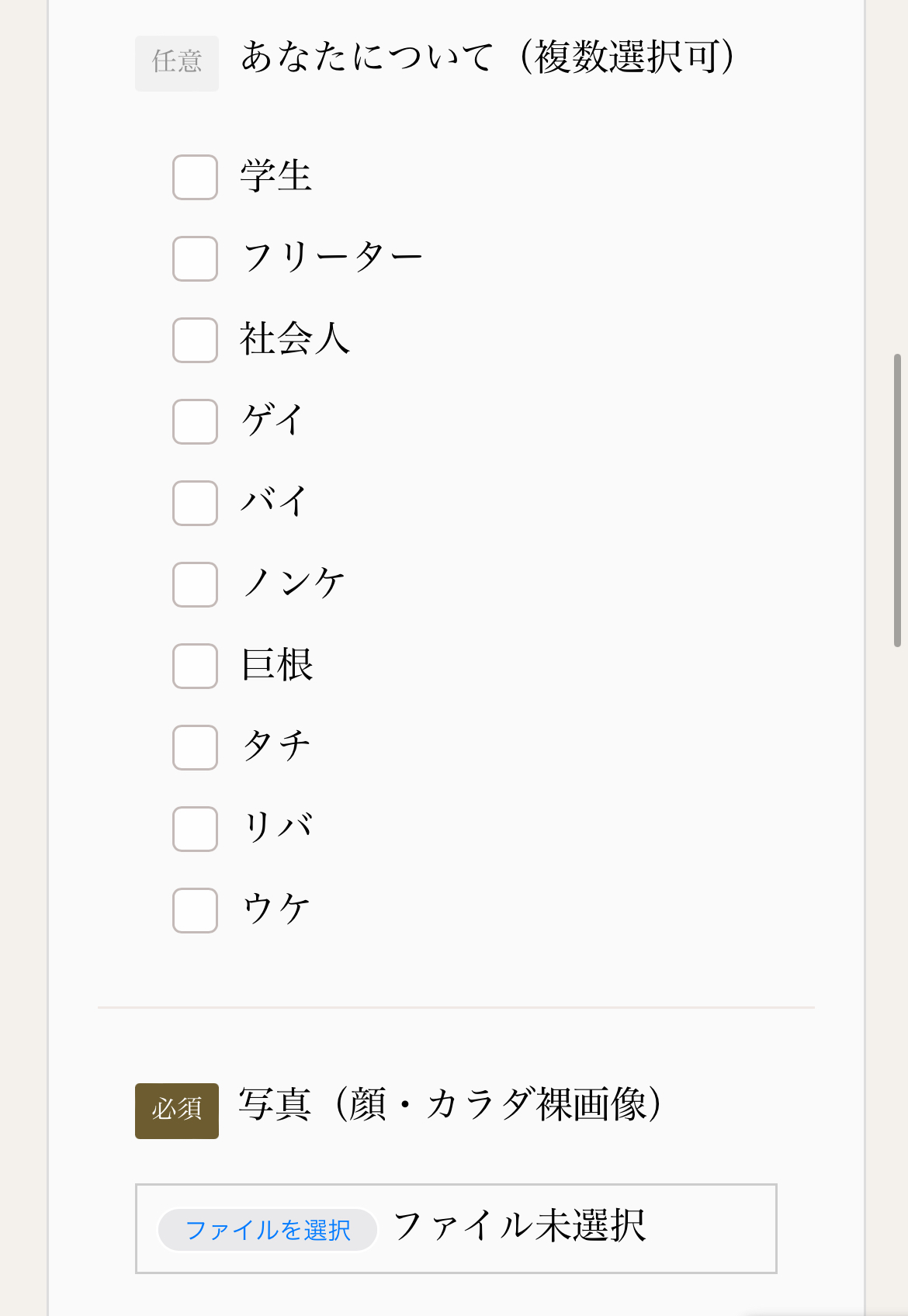The height and width of the screenshot is (1316, 908).
Task: Enable the ゲイ checkbox
Action: click(x=195, y=422)
